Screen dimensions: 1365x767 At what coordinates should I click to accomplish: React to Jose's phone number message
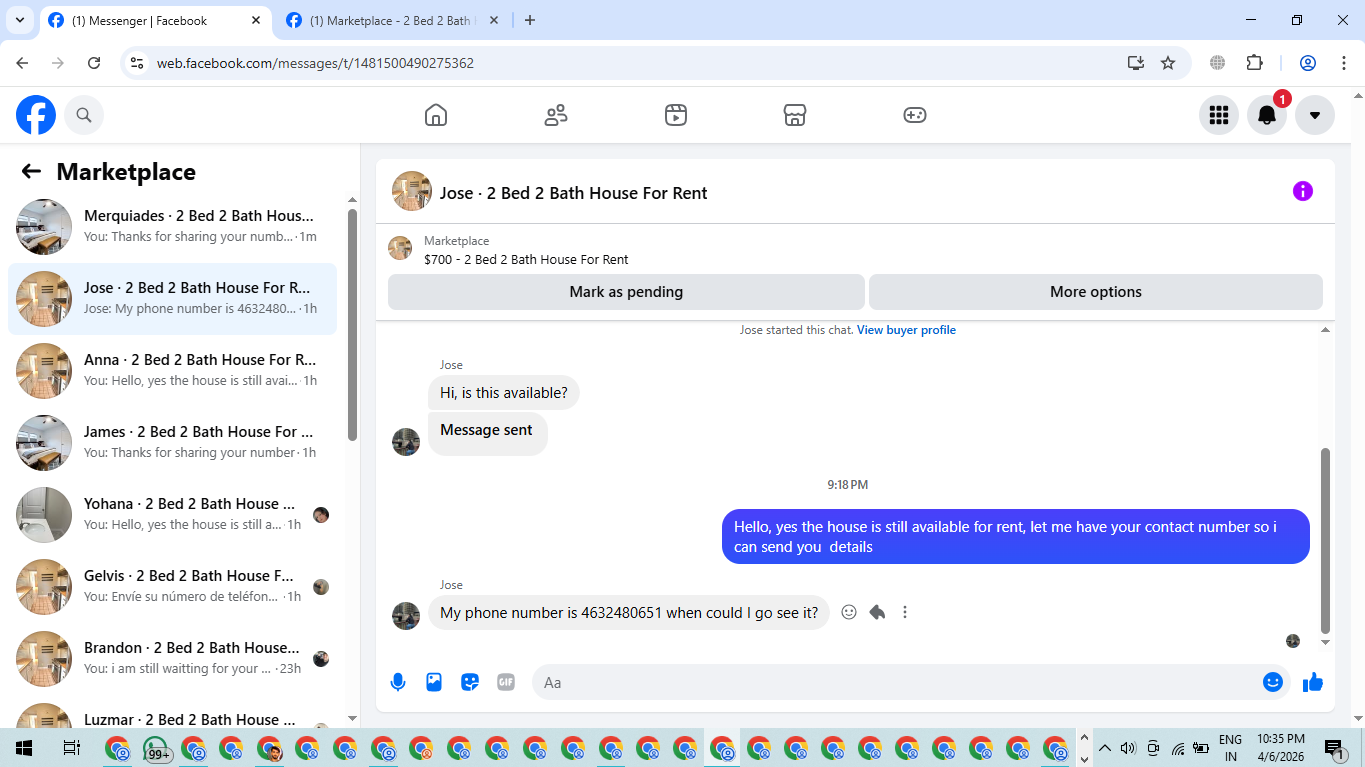(849, 612)
